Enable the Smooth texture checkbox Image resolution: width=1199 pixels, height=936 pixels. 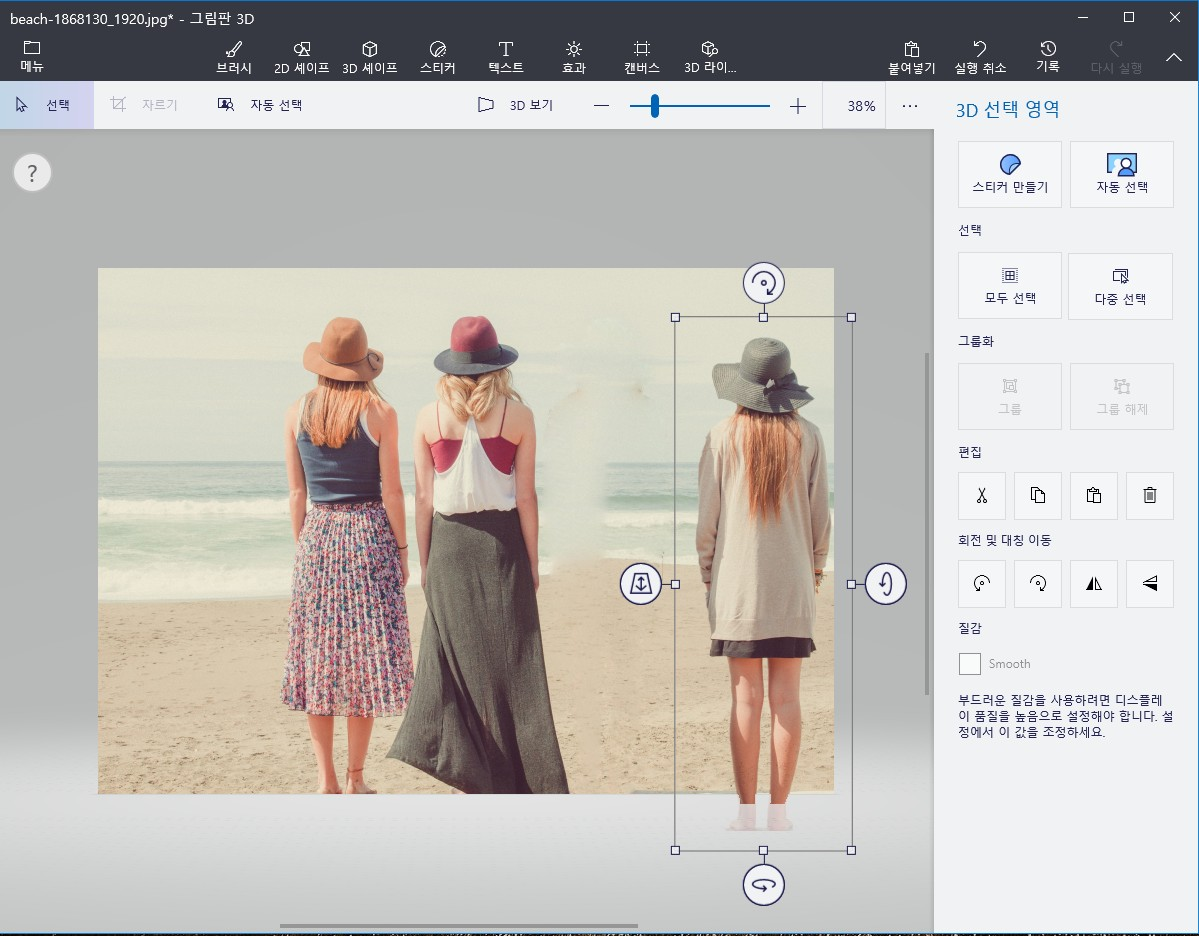pos(969,664)
